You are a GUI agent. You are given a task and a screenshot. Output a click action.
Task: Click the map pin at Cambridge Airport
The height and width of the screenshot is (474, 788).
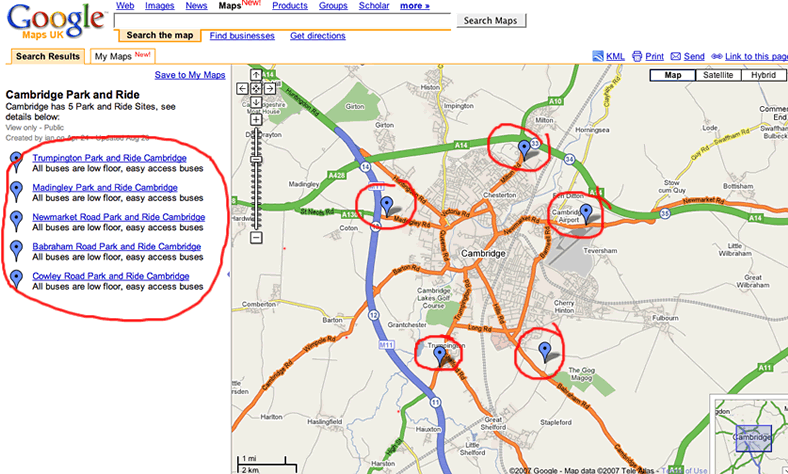586,214
